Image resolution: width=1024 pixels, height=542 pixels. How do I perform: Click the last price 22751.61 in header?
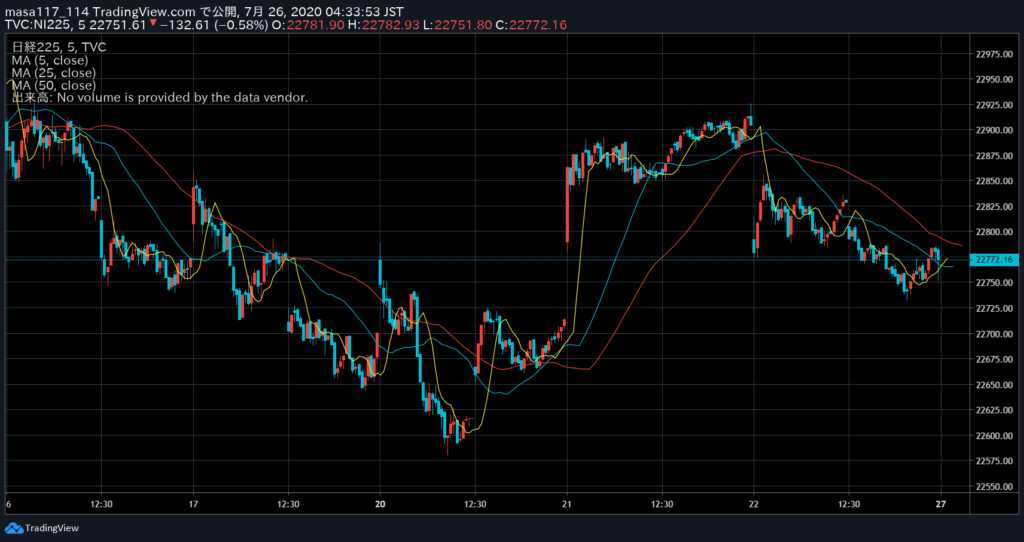click(120, 25)
